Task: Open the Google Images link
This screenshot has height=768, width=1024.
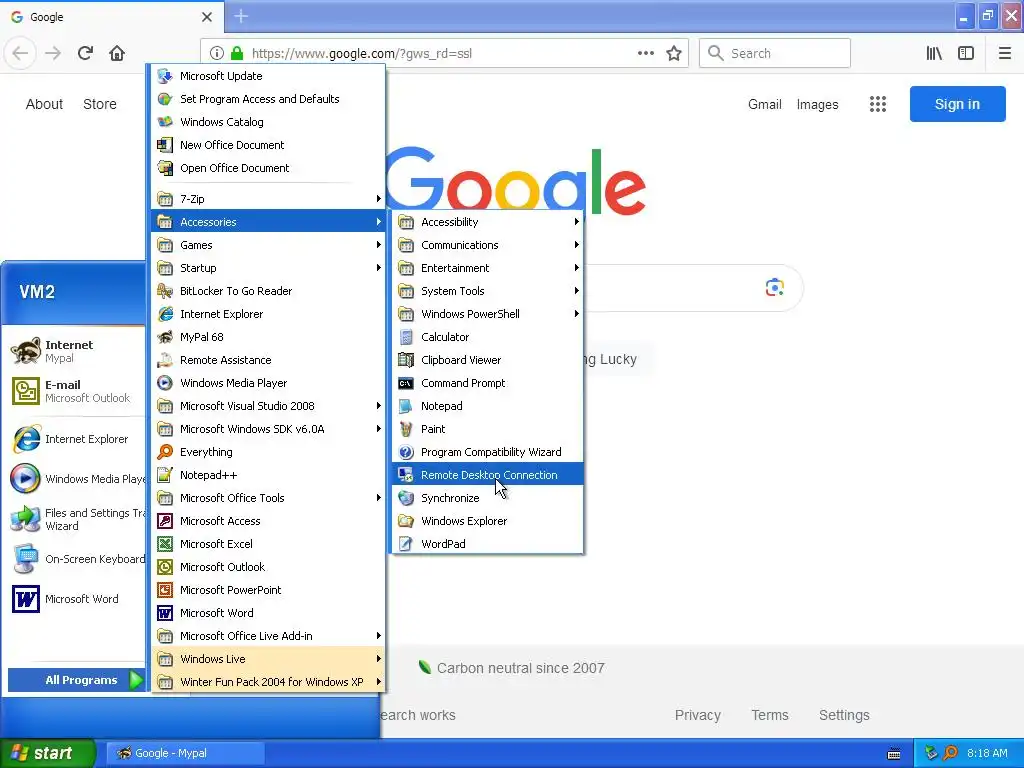Action: (817, 104)
